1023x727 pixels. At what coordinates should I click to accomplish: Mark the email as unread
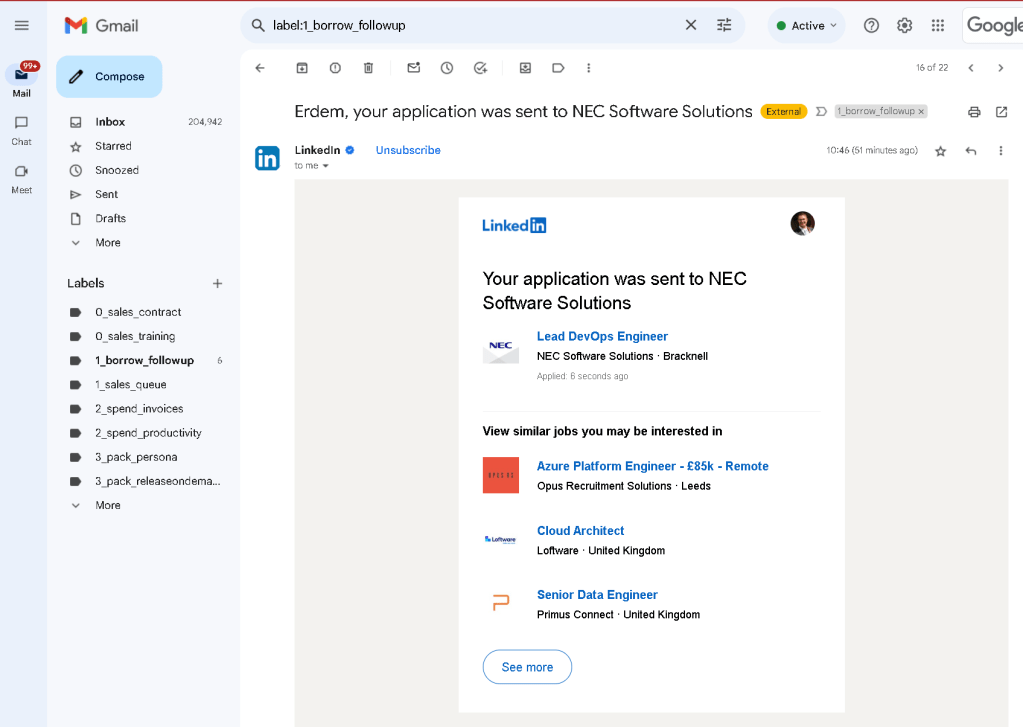click(x=414, y=68)
